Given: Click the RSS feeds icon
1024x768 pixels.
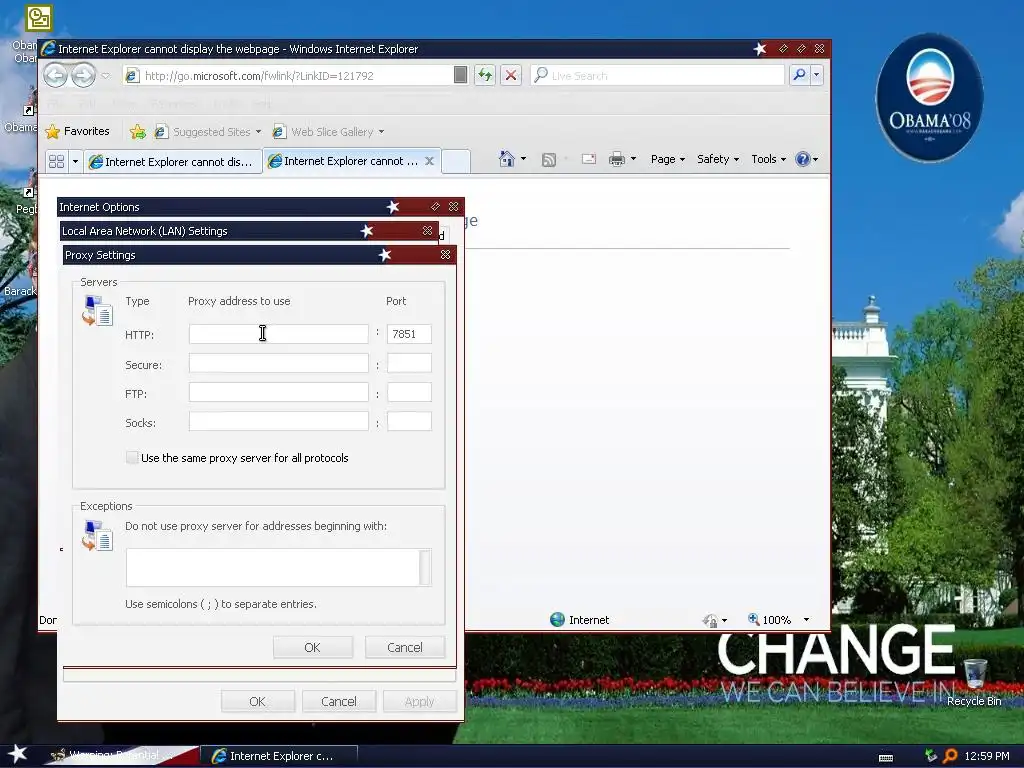Looking at the screenshot, I should tap(549, 159).
